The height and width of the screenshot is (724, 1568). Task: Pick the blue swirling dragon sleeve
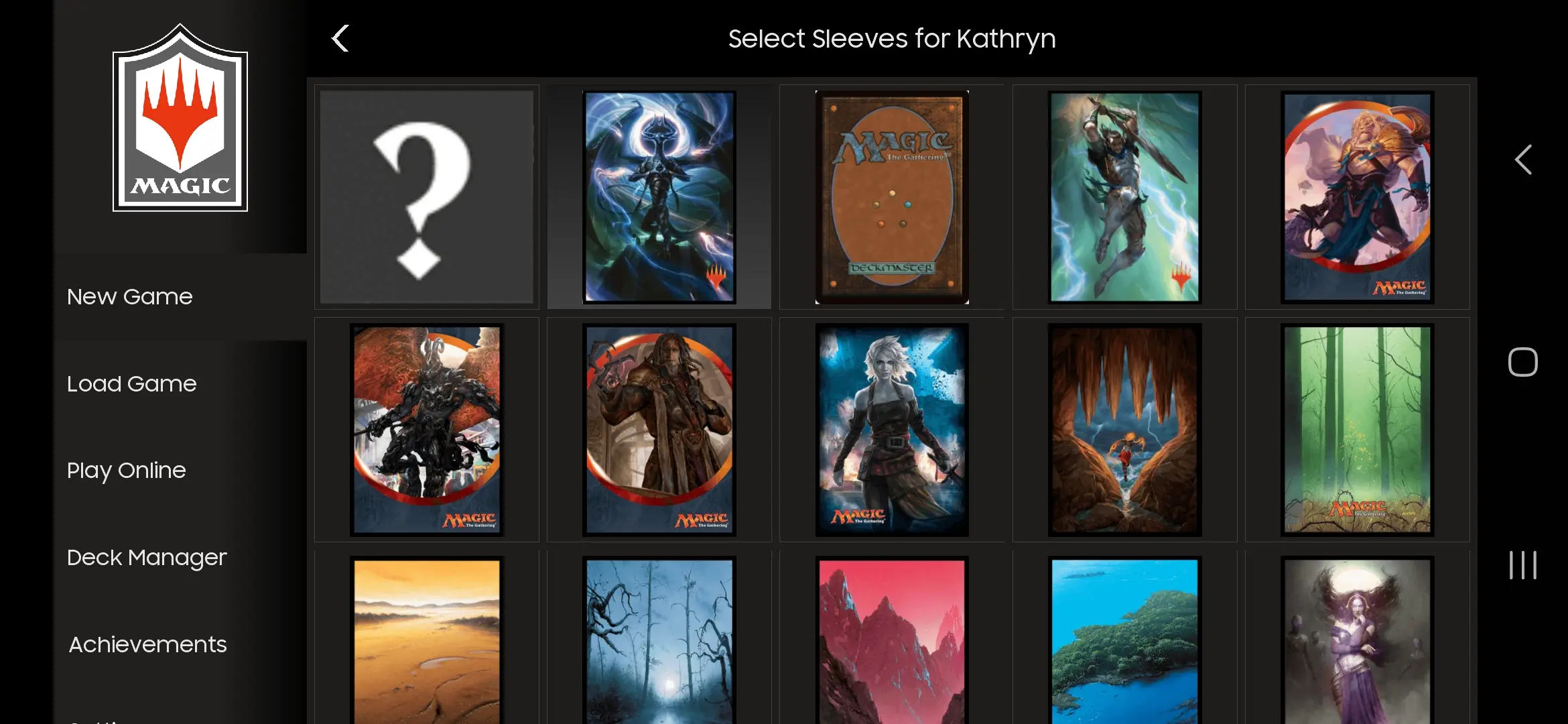pos(659,197)
